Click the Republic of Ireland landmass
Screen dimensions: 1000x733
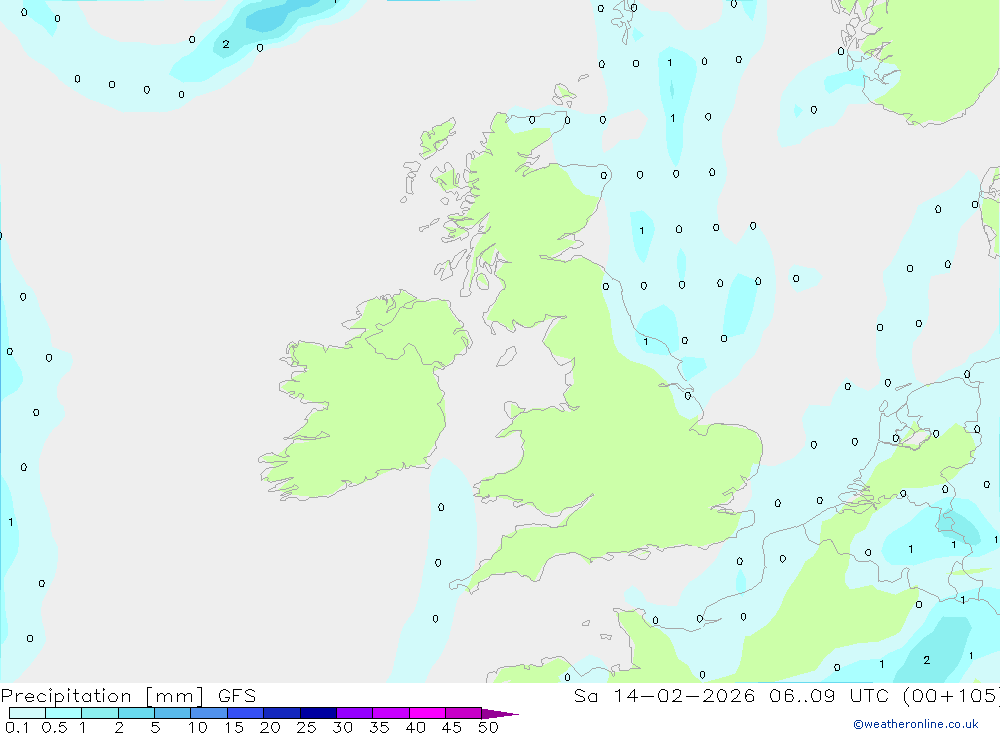357,421
